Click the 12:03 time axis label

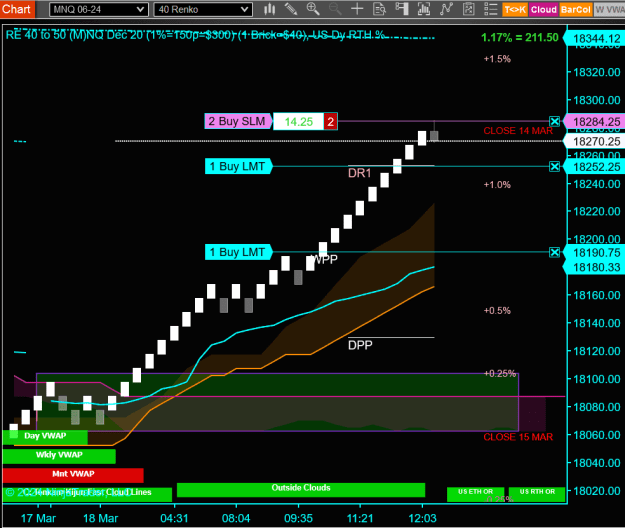coord(423,518)
